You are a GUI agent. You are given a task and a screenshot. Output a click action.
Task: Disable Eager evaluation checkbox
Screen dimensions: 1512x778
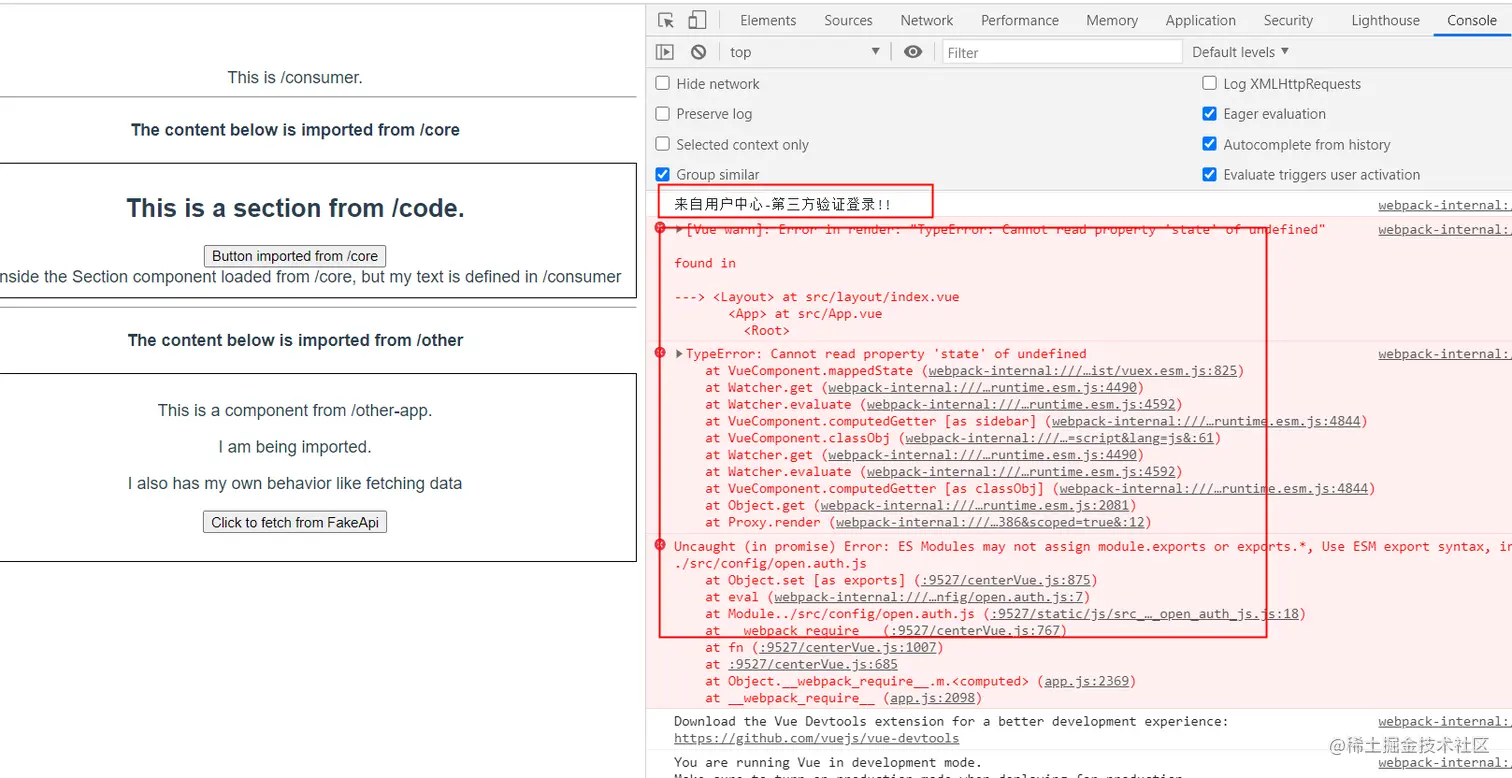(x=1209, y=114)
